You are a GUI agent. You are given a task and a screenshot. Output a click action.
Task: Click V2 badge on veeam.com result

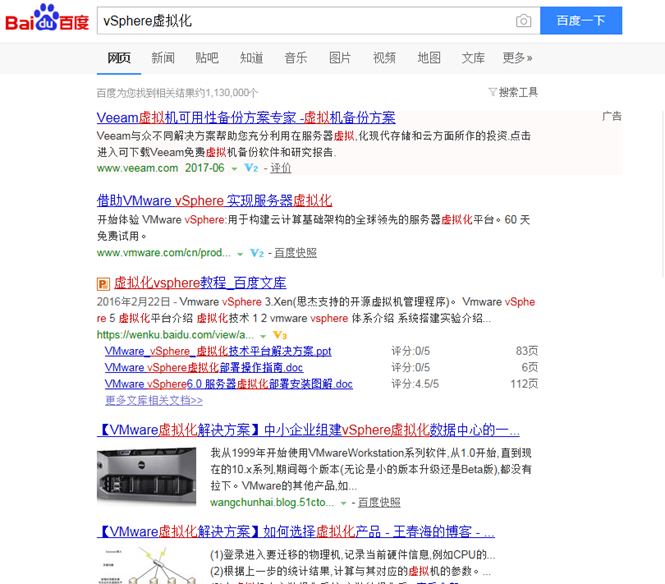pos(251,168)
